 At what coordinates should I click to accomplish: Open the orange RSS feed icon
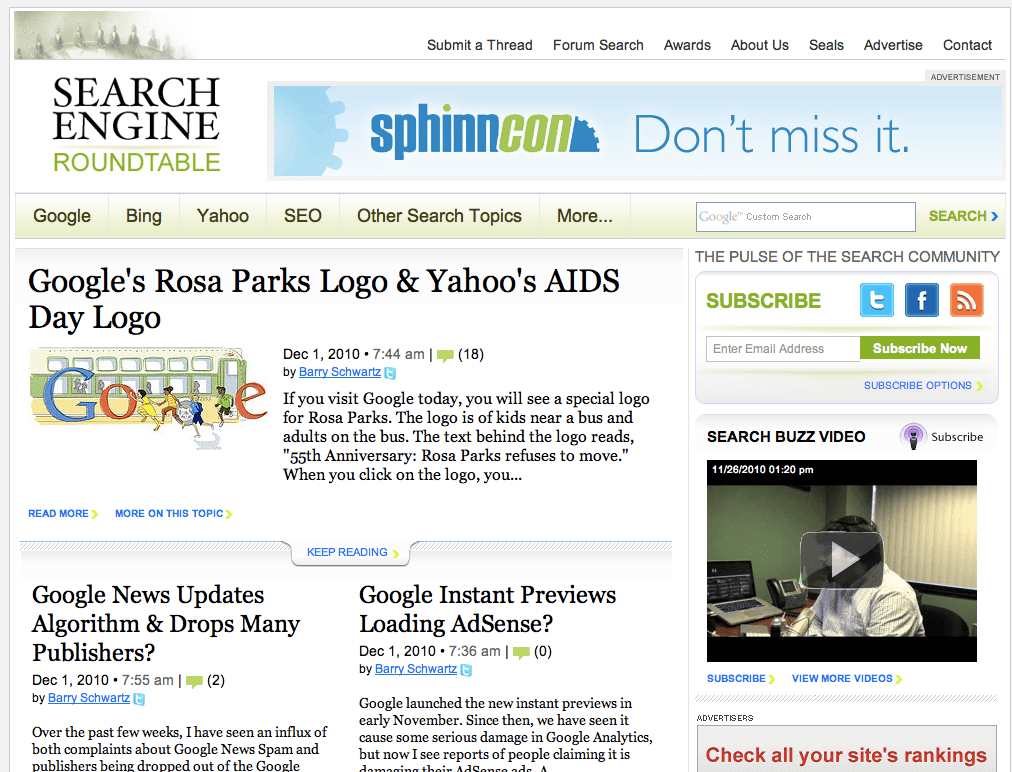966,300
